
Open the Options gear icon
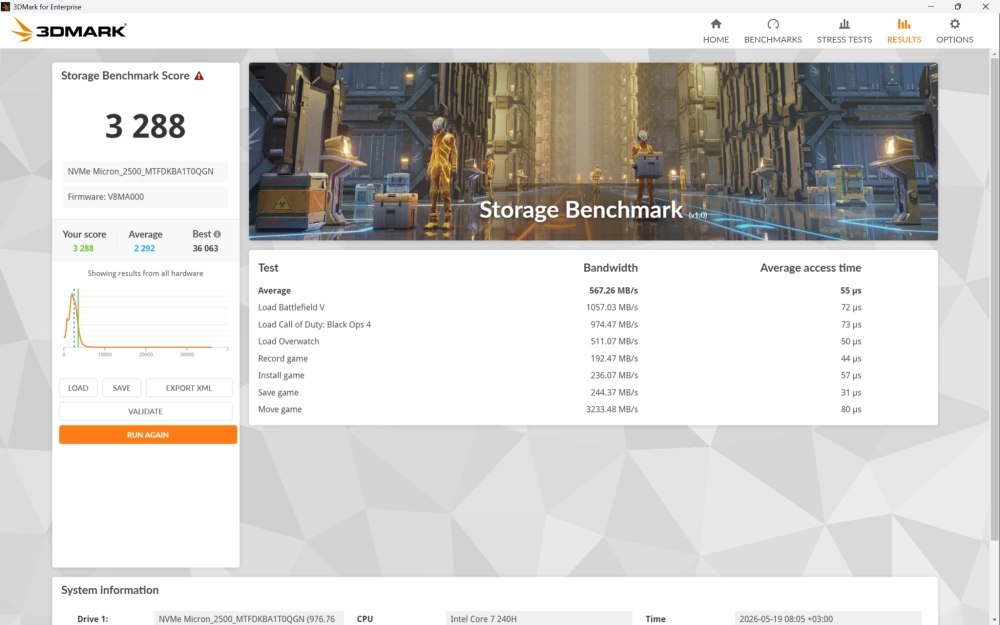coord(954,24)
